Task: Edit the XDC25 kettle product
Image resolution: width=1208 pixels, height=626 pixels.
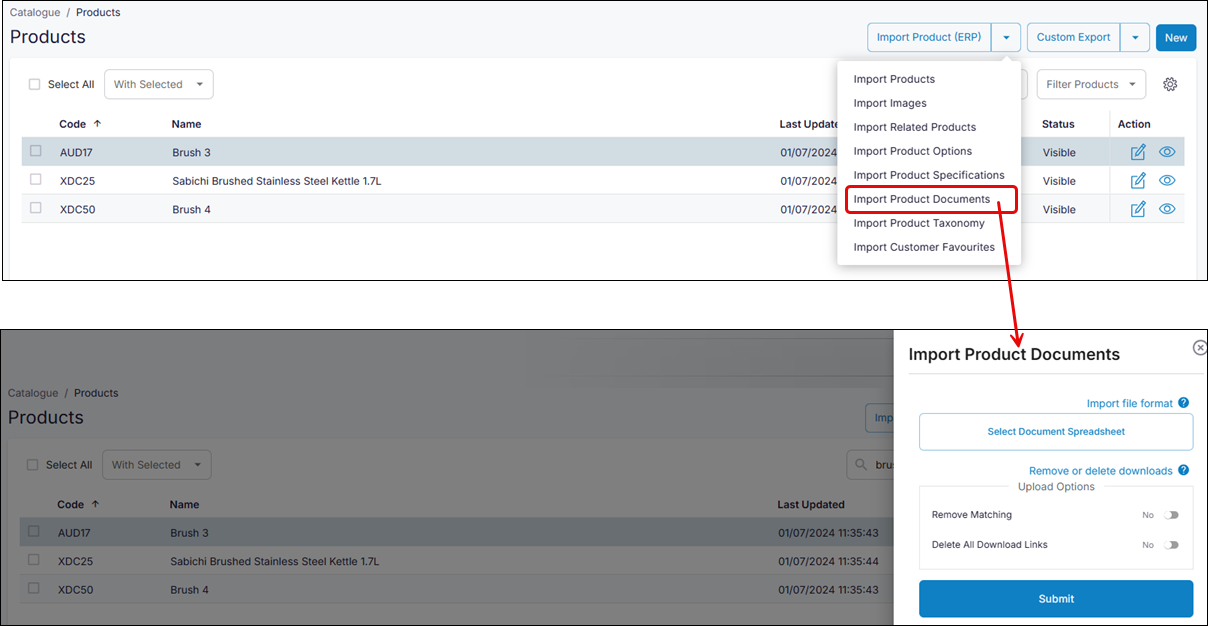Action: click(1137, 181)
